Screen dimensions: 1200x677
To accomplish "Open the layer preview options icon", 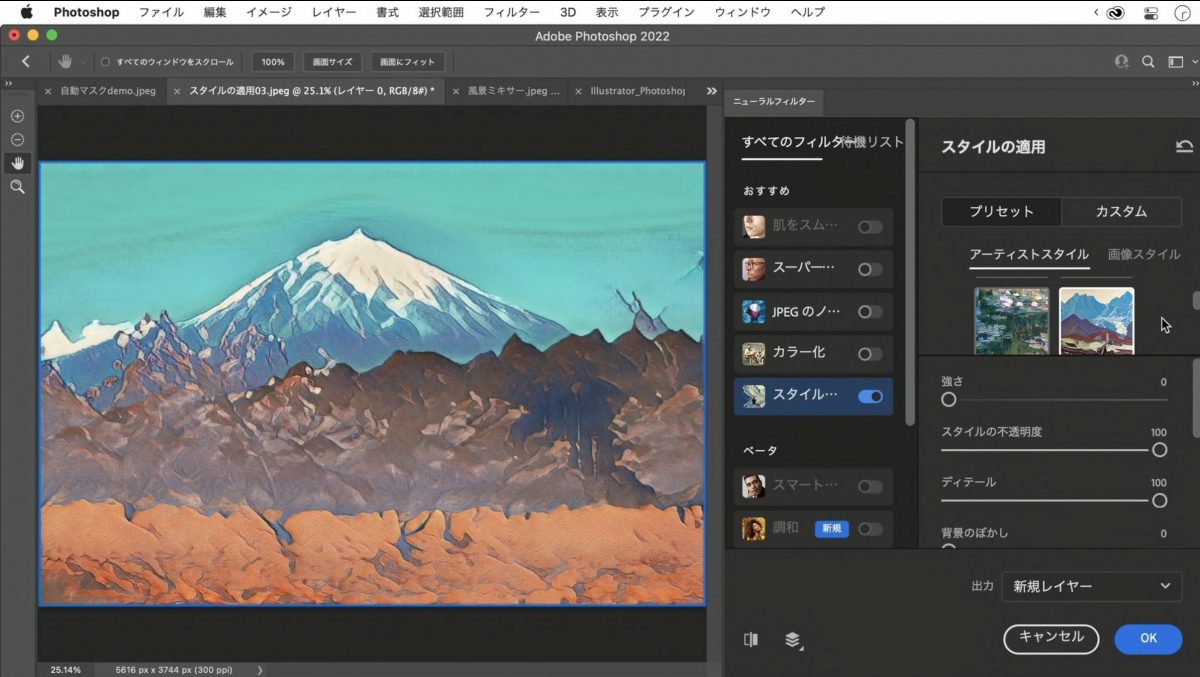I will pyautogui.click(x=793, y=640).
